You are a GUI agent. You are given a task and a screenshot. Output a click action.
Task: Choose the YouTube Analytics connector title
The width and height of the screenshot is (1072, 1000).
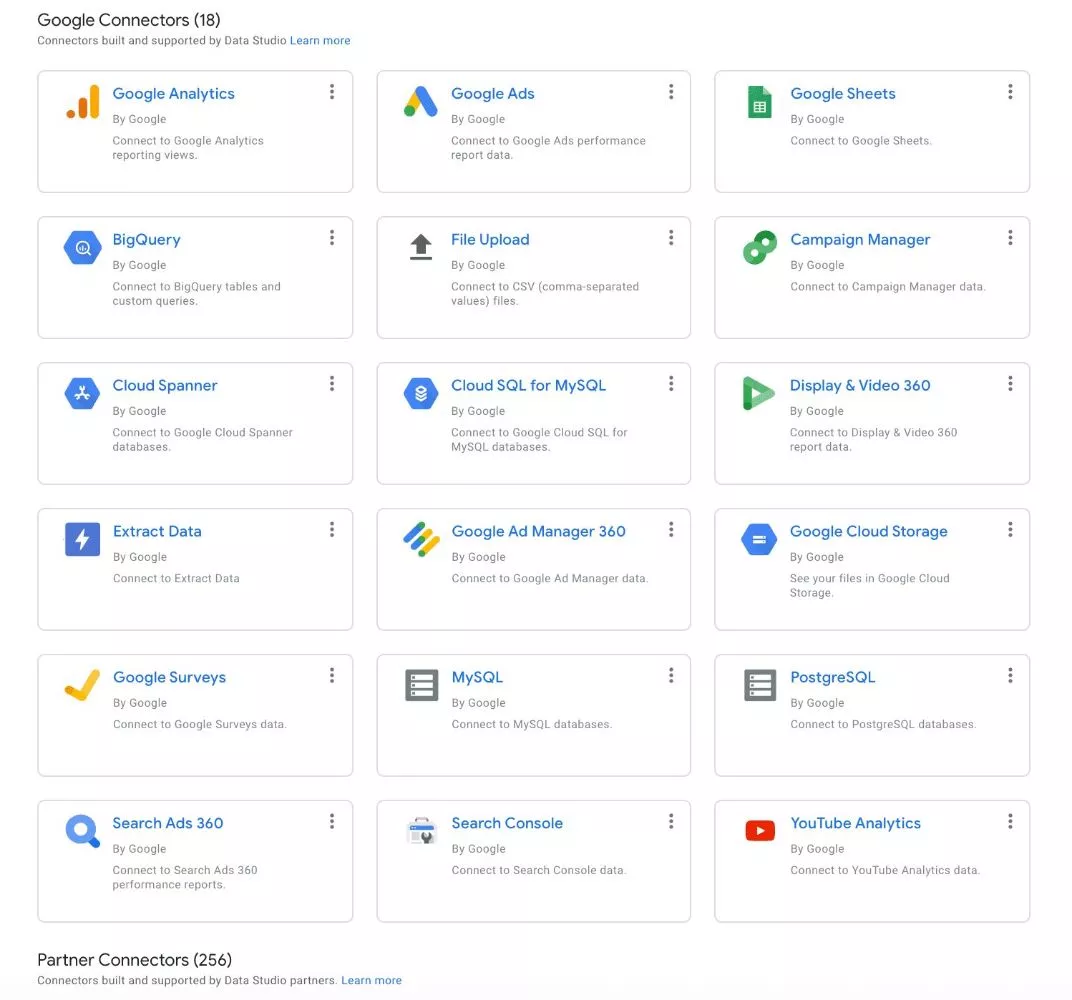(x=855, y=823)
